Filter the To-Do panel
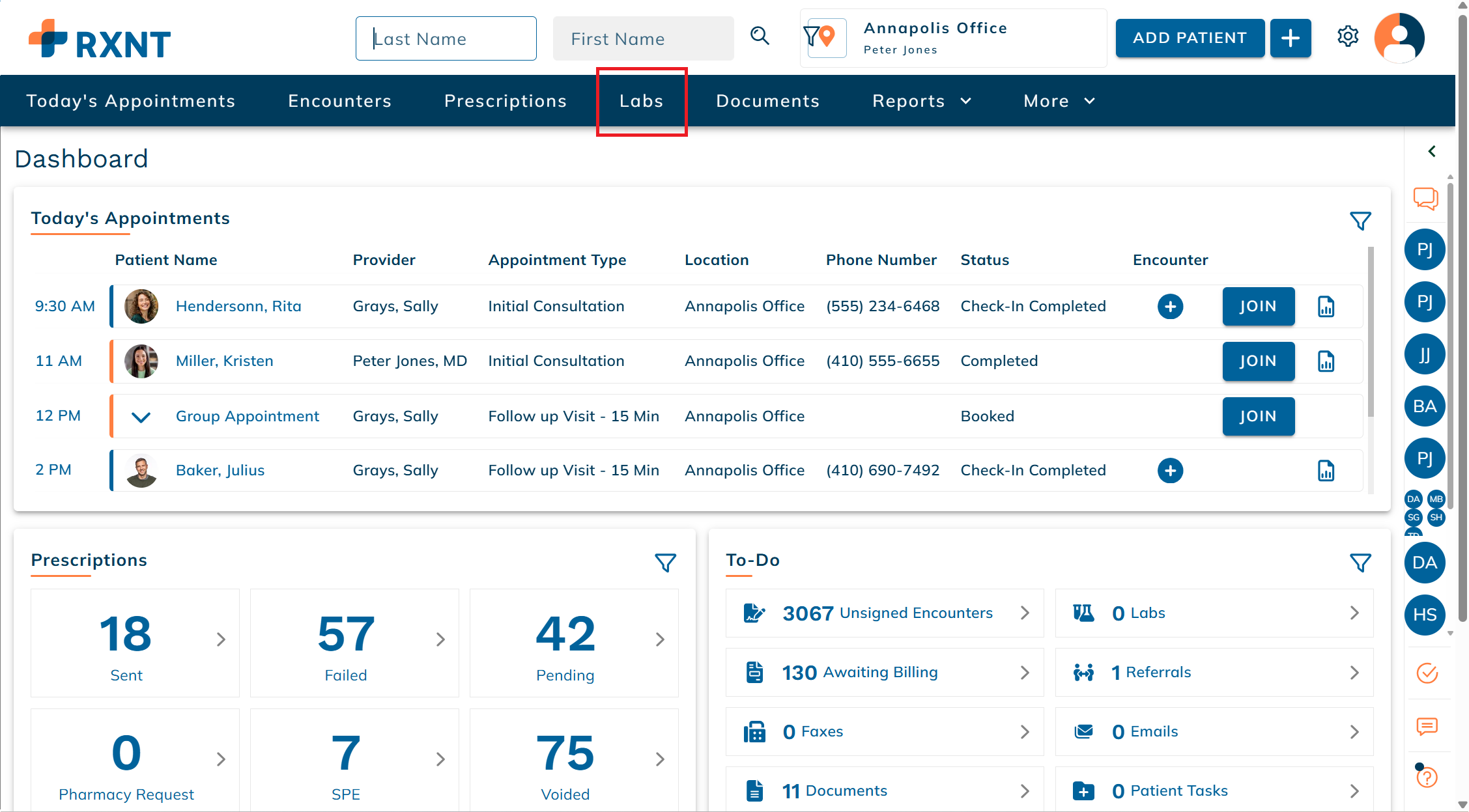Image resolution: width=1469 pixels, height=812 pixels. [1360, 563]
